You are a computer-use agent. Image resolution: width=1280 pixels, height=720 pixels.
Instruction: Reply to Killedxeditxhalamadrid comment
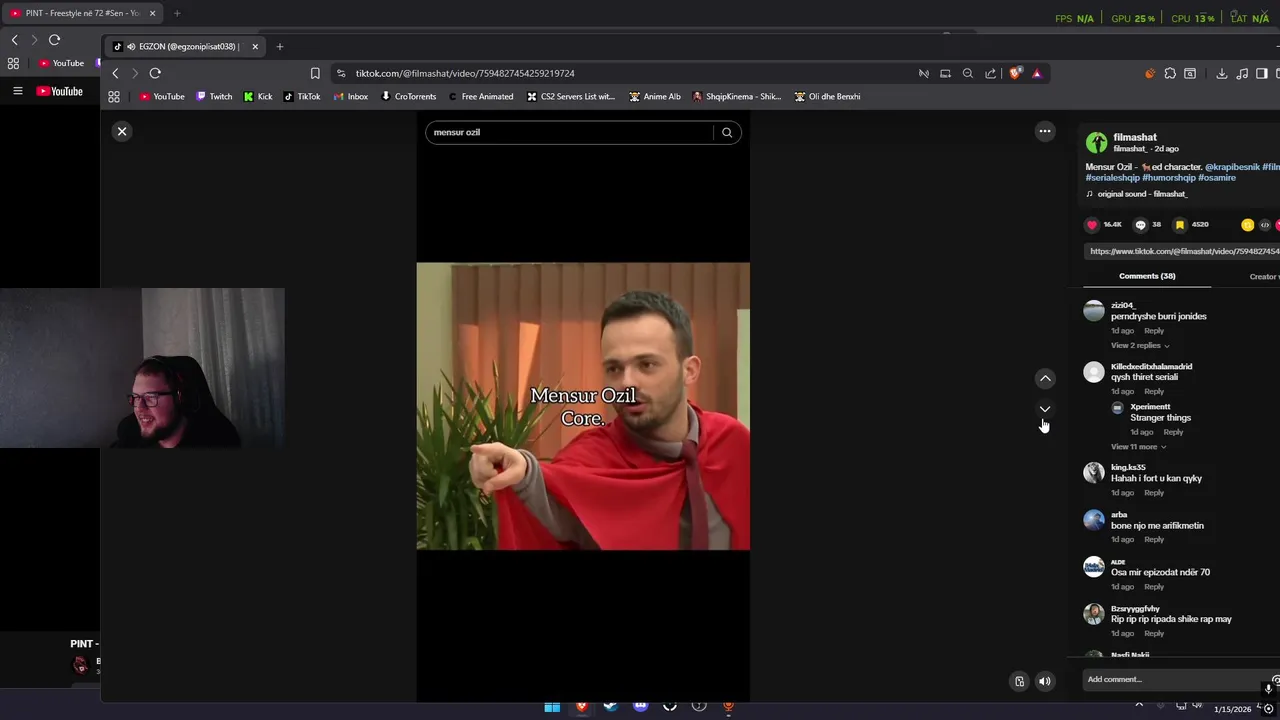(1154, 391)
